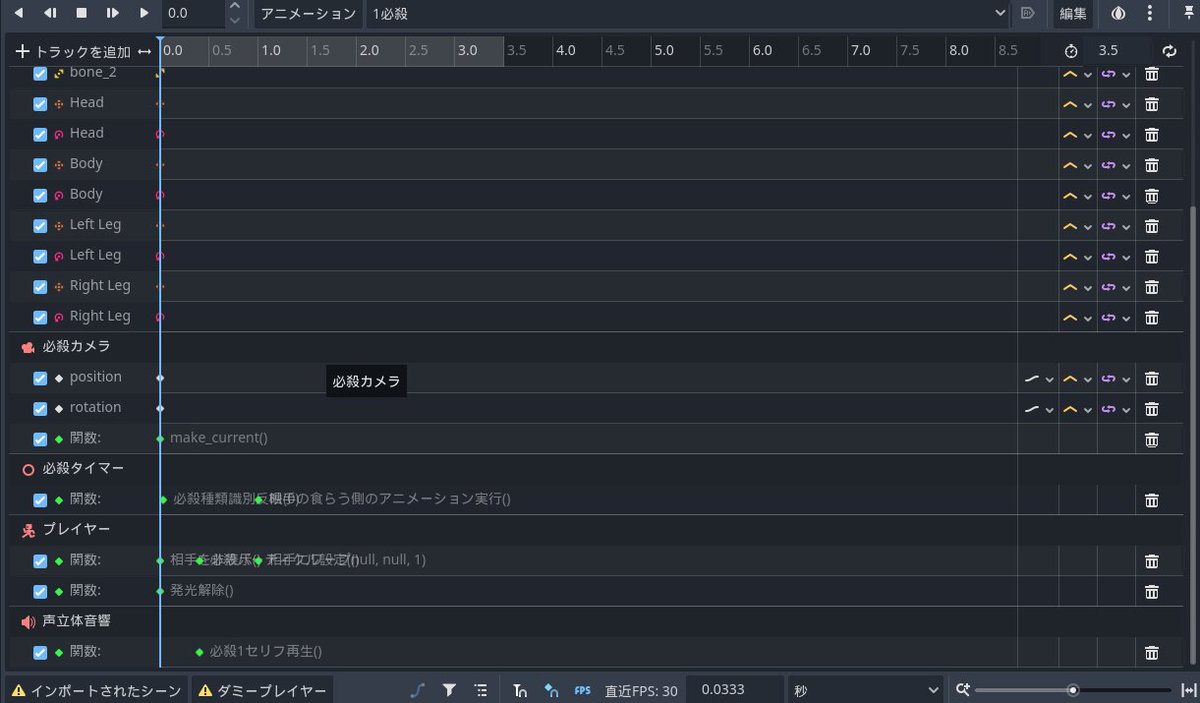Open loop wrap dropdown for rotation property track
The image size is (1200, 703).
(x=1116, y=409)
